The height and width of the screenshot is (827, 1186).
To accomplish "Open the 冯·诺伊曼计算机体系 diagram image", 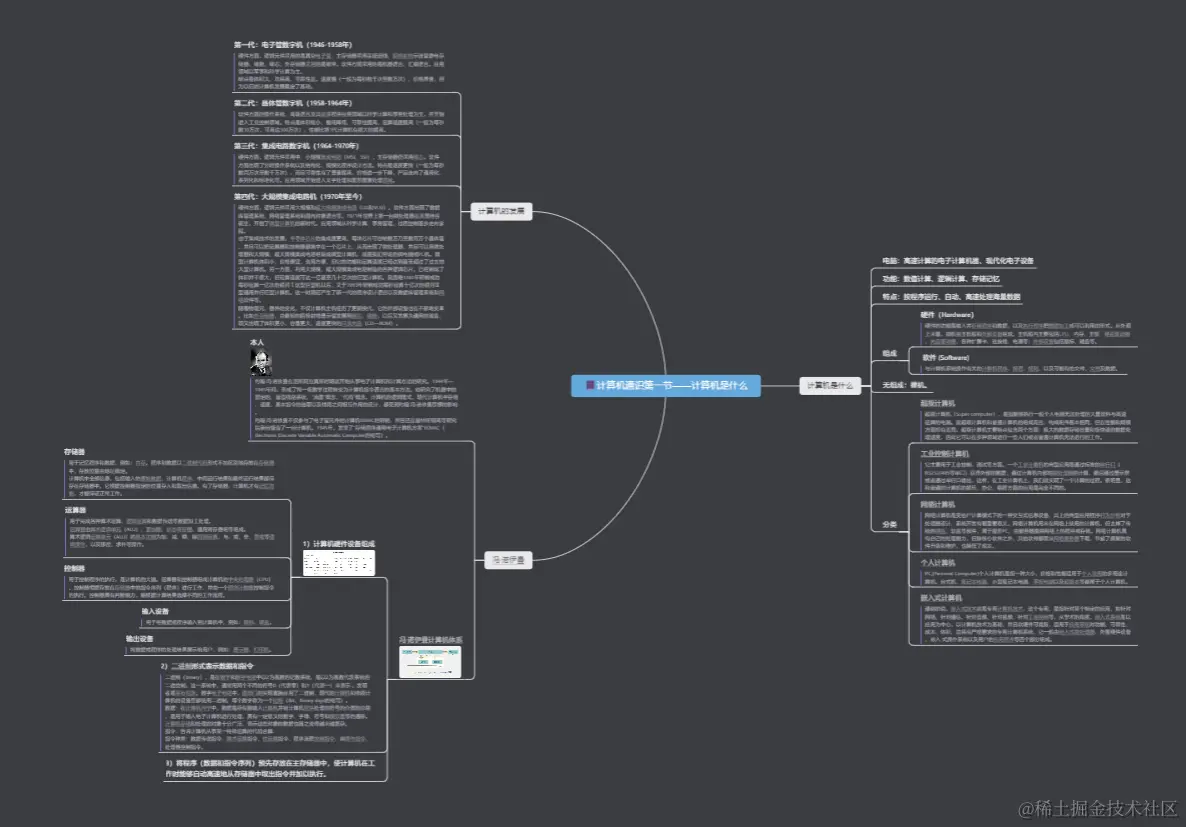I will pyautogui.click(x=430, y=661).
